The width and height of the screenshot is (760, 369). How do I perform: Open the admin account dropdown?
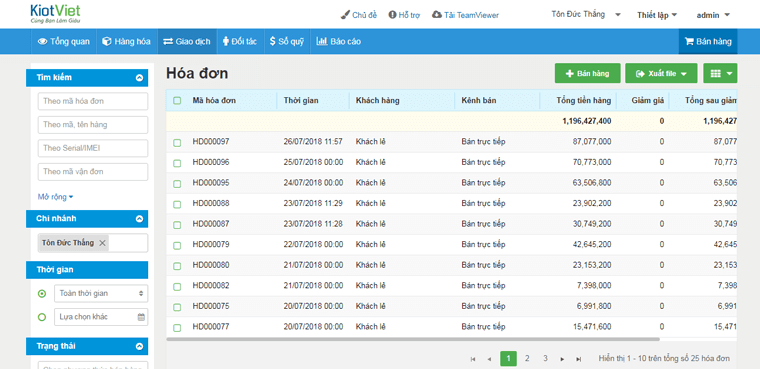pos(713,15)
